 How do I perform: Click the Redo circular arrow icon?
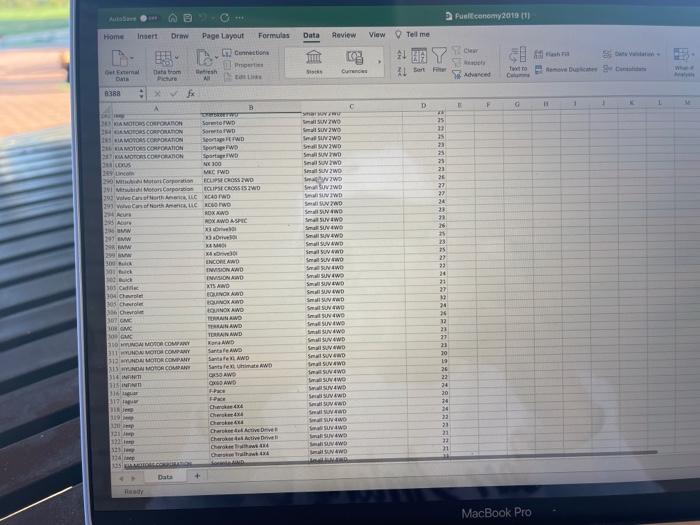point(225,17)
